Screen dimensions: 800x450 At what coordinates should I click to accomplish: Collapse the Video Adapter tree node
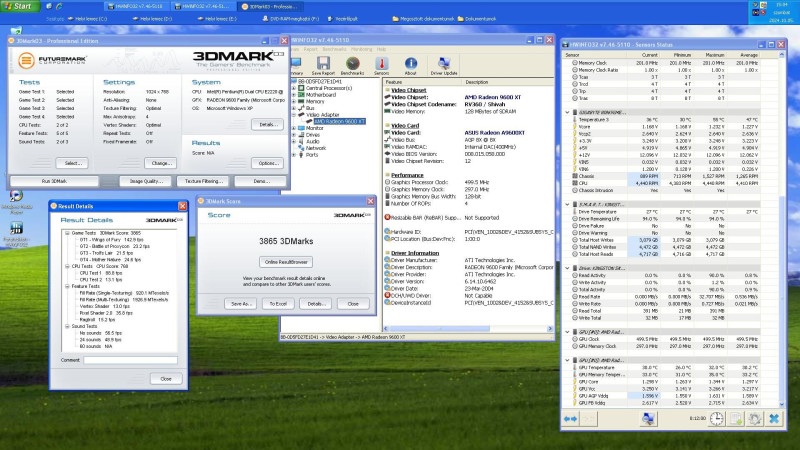(294, 115)
